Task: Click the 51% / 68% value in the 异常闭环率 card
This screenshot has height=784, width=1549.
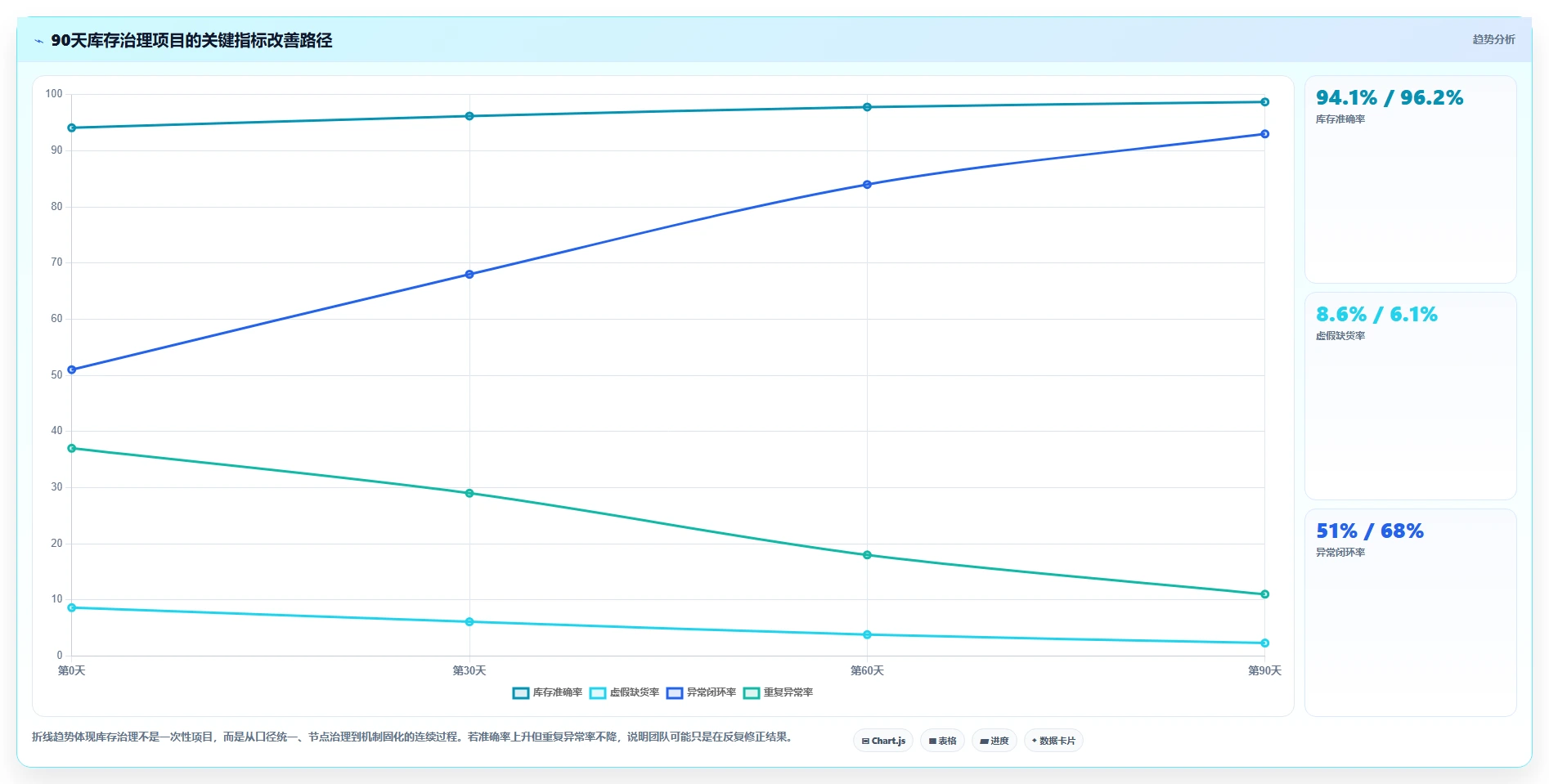Action: pyautogui.click(x=1370, y=531)
